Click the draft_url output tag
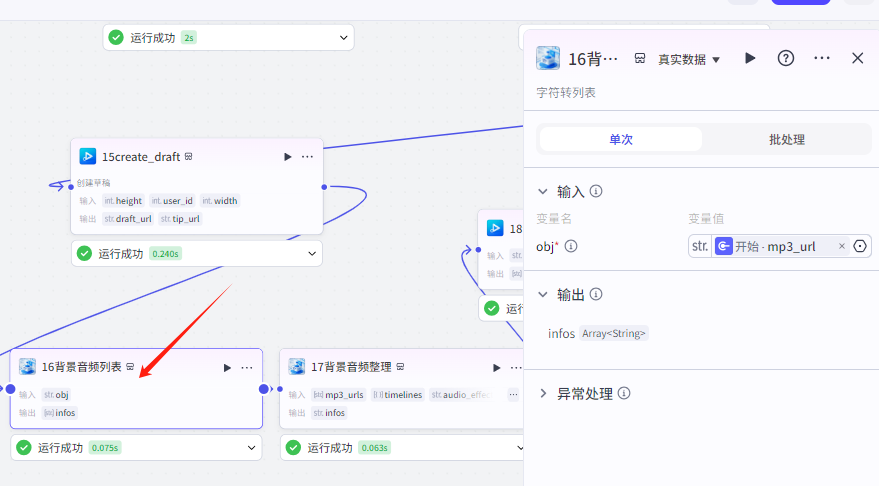 point(128,219)
